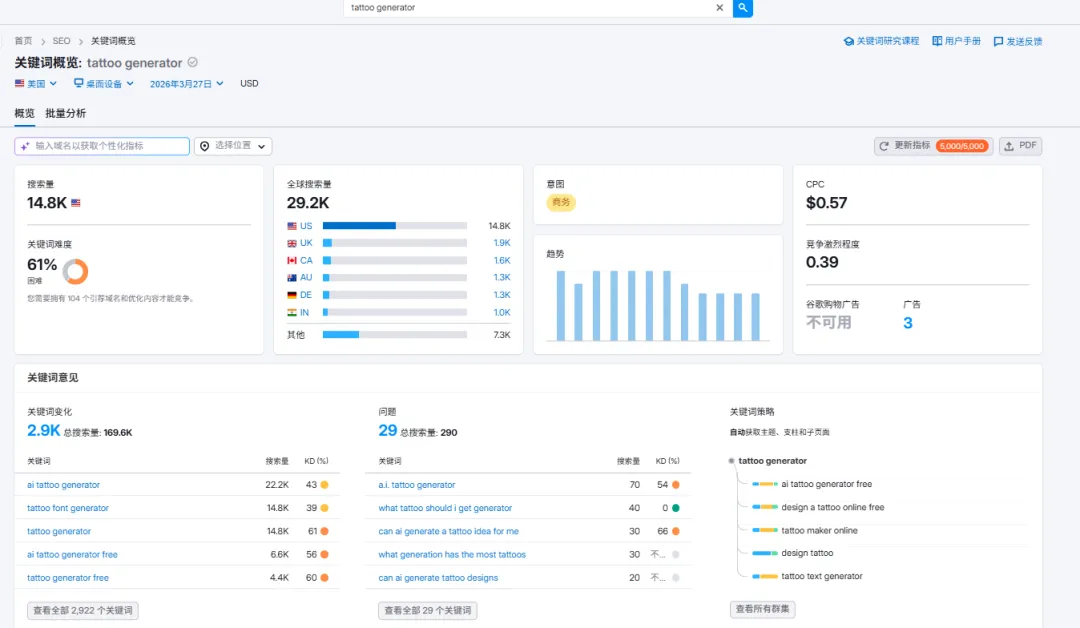Click SEO in the breadcrumb

click(61, 41)
